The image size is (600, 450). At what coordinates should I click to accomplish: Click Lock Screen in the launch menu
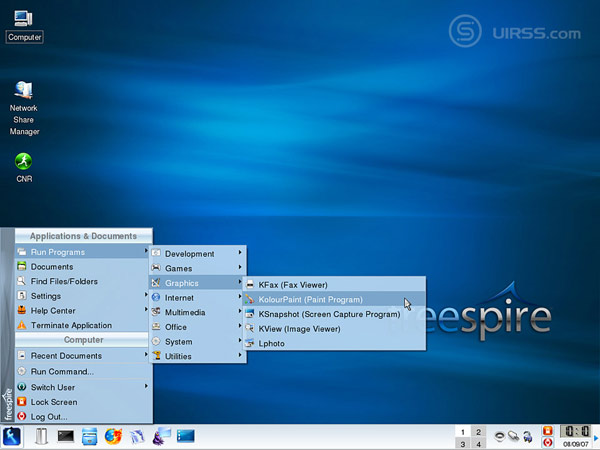click(54, 402)
